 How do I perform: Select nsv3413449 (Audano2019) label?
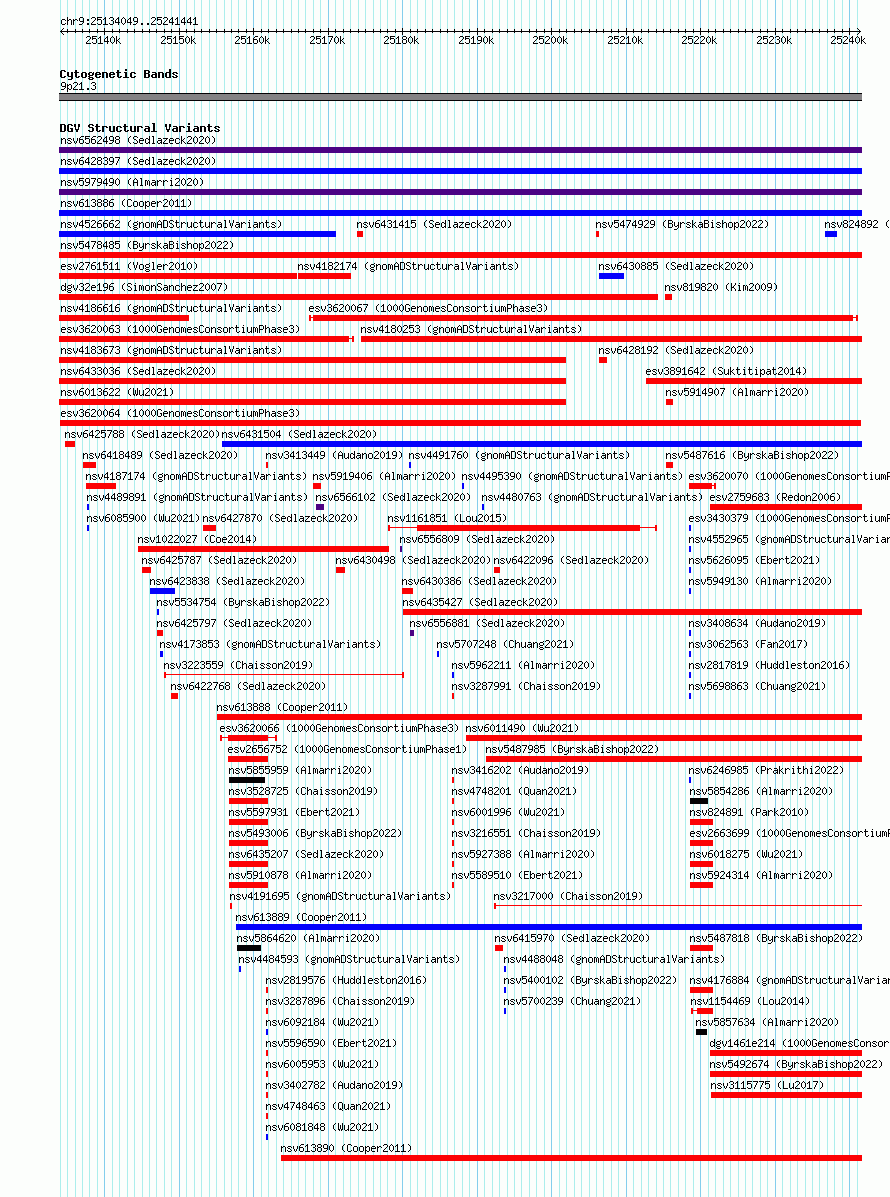(x=334, y=456)
